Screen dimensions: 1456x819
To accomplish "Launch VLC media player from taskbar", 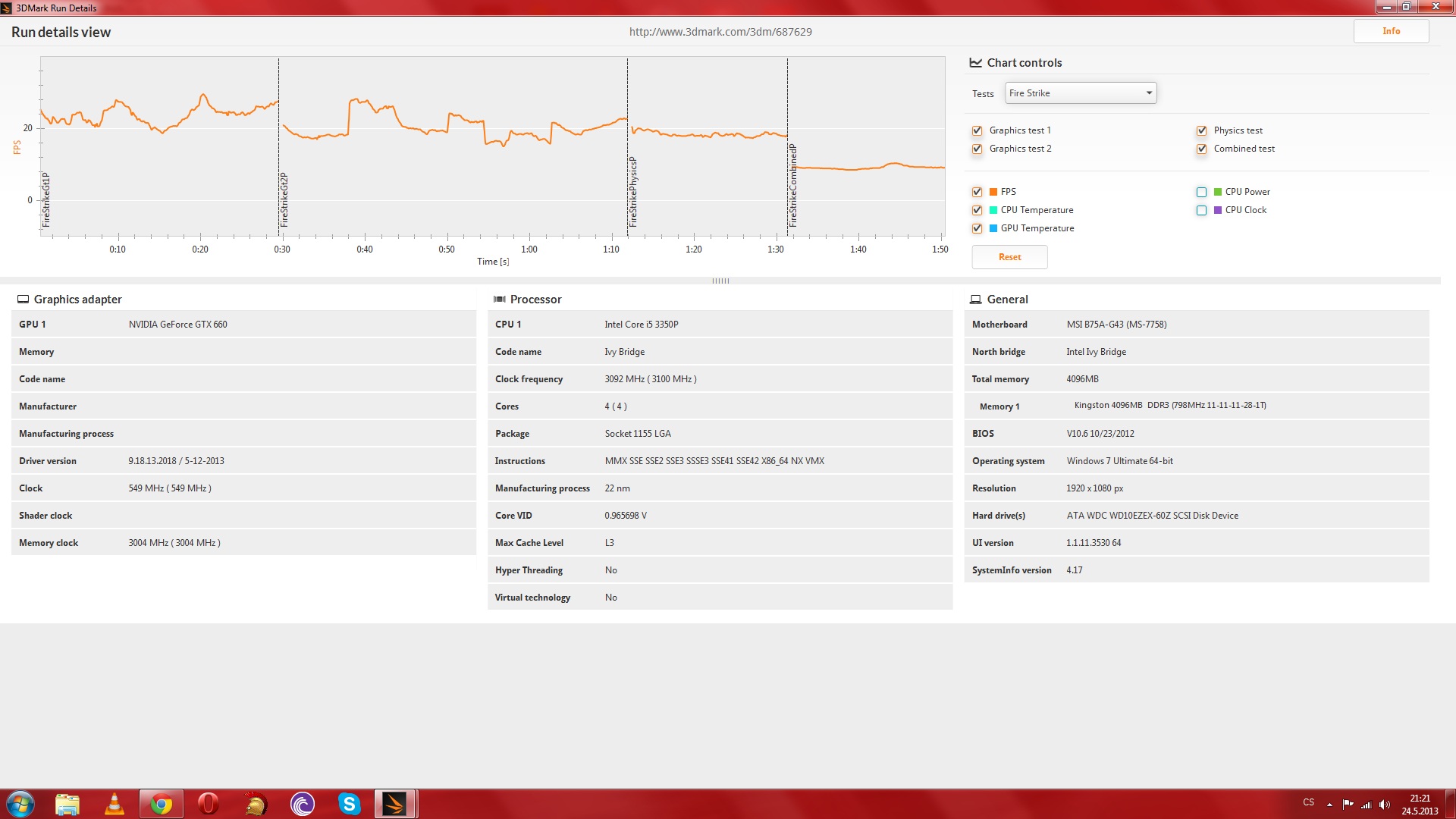I will point(115,804).
